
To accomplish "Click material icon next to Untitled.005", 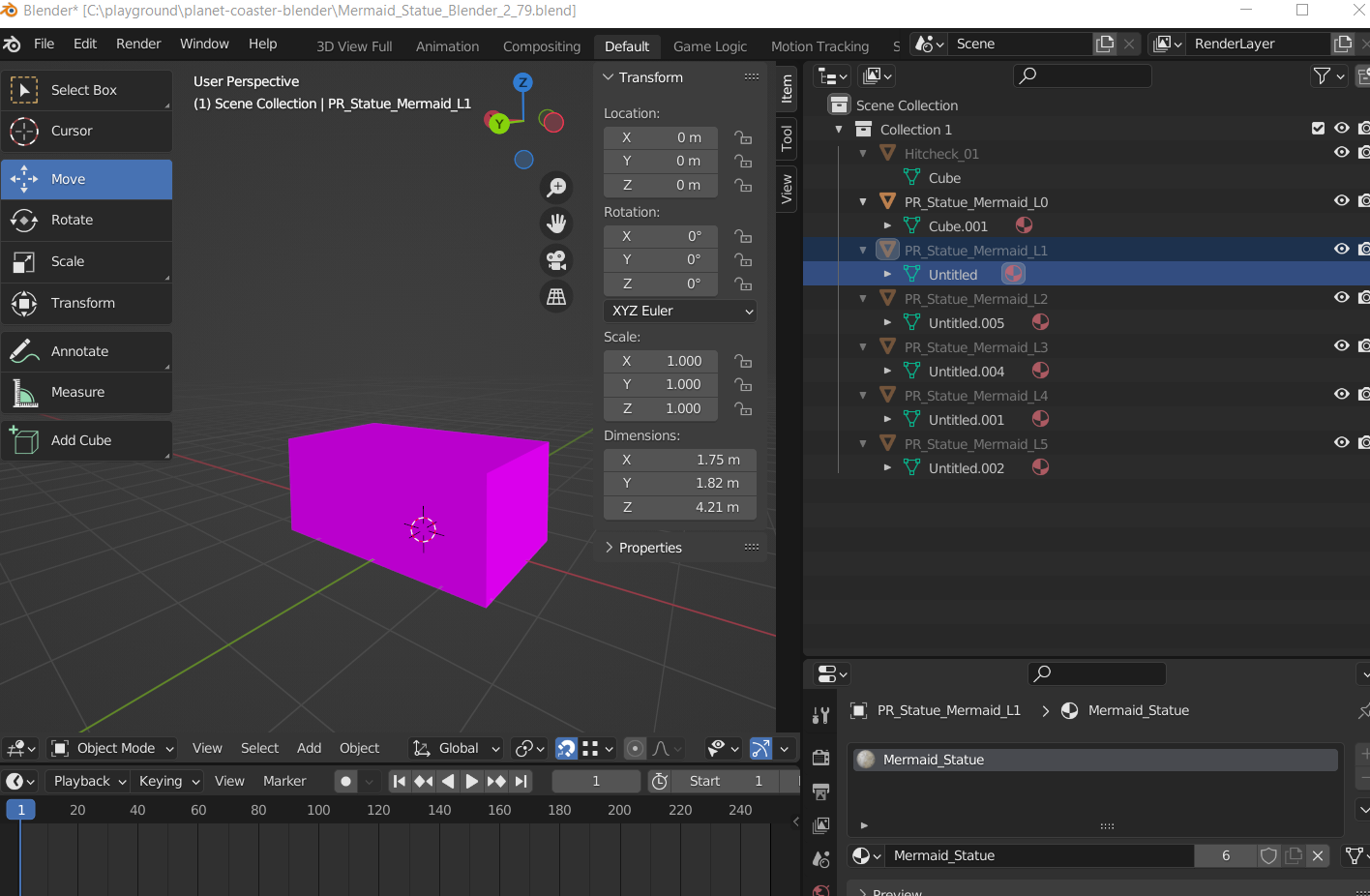I will pos(1040,322).
